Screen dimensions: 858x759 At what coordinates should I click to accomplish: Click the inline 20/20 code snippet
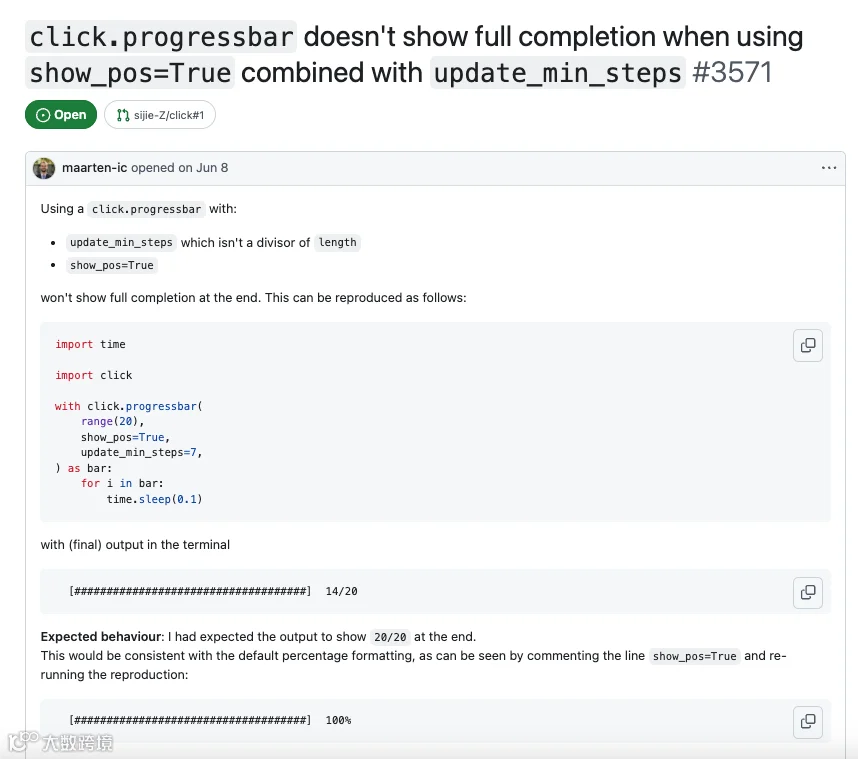point(390,638)
